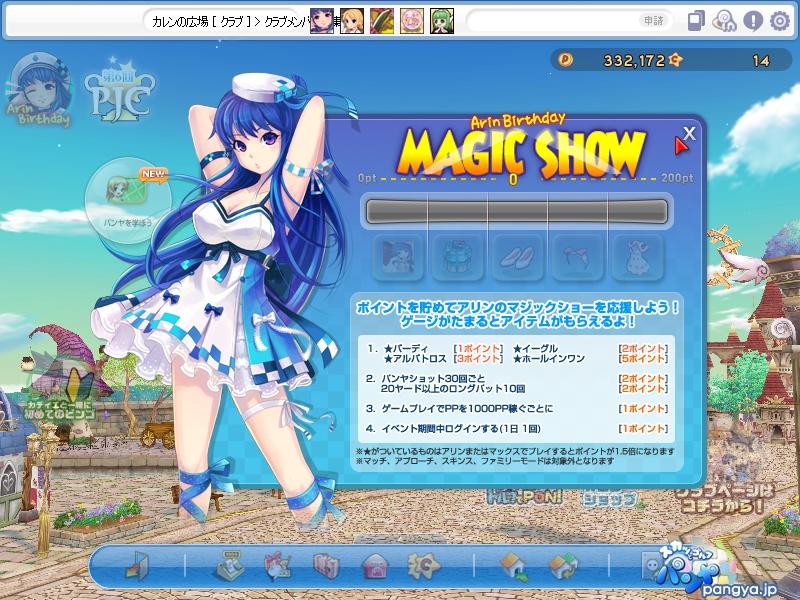The height and width of the screenshot is (600, 800).
Task: Click the green-haired member avatar in top bar
Action: pyautogui.click(x=442, y=21)
